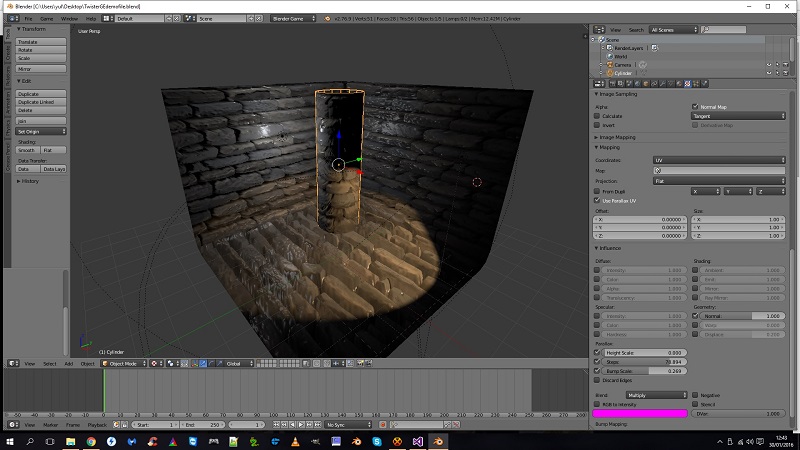This screenshot has height=450, width=800.
Task: Open the Blend mode Multiply dropdown
Action: pyautogui.click(x=656, y=395)
